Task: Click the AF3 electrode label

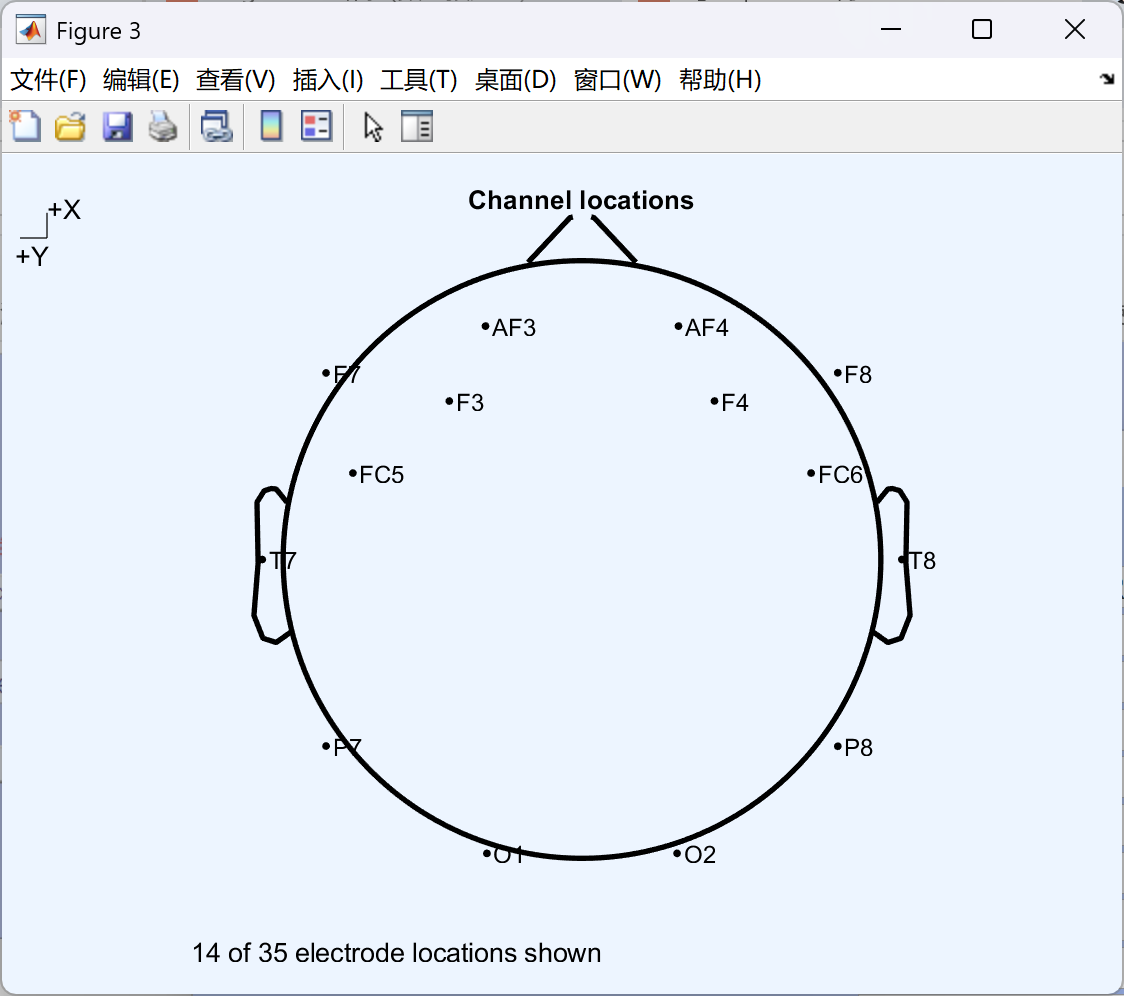Action: tap(513, 328)
